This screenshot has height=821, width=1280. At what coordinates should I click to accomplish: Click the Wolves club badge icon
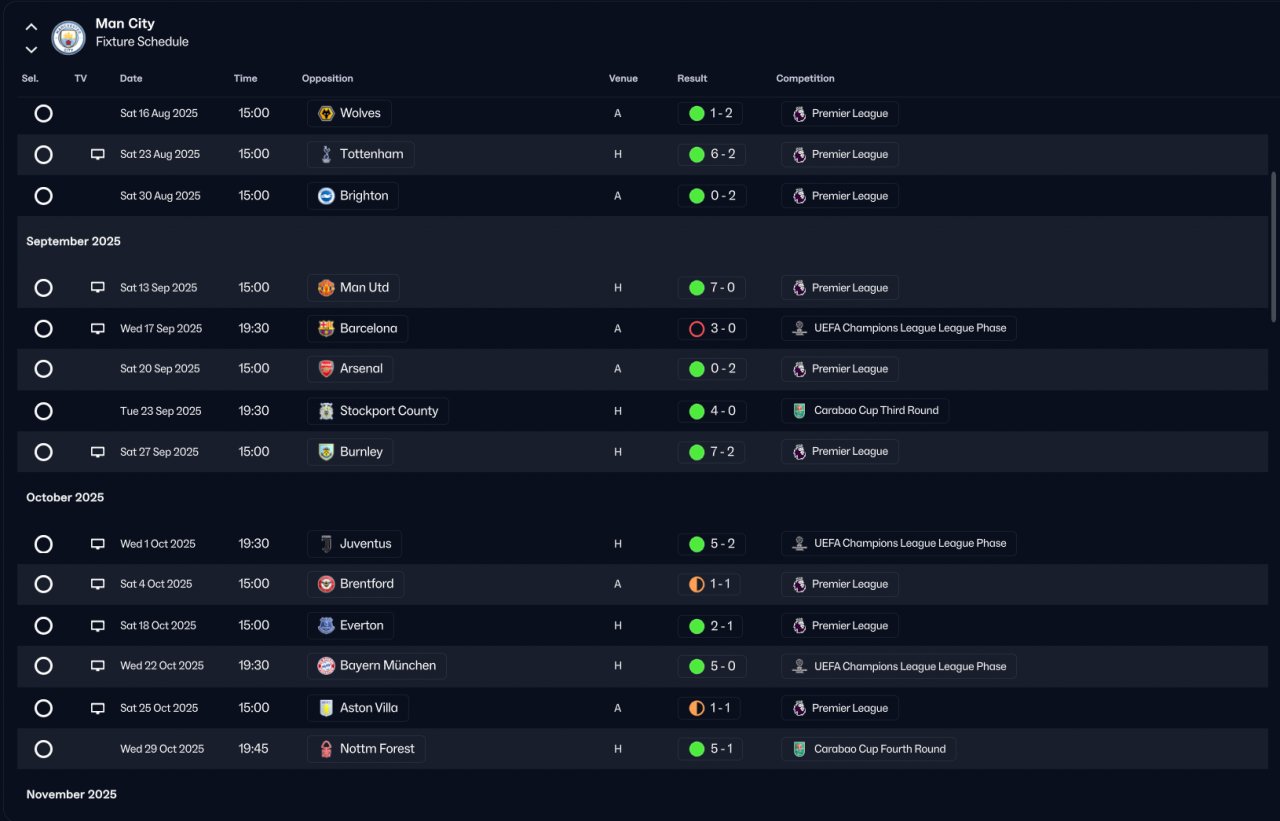(x=326, y=114)
